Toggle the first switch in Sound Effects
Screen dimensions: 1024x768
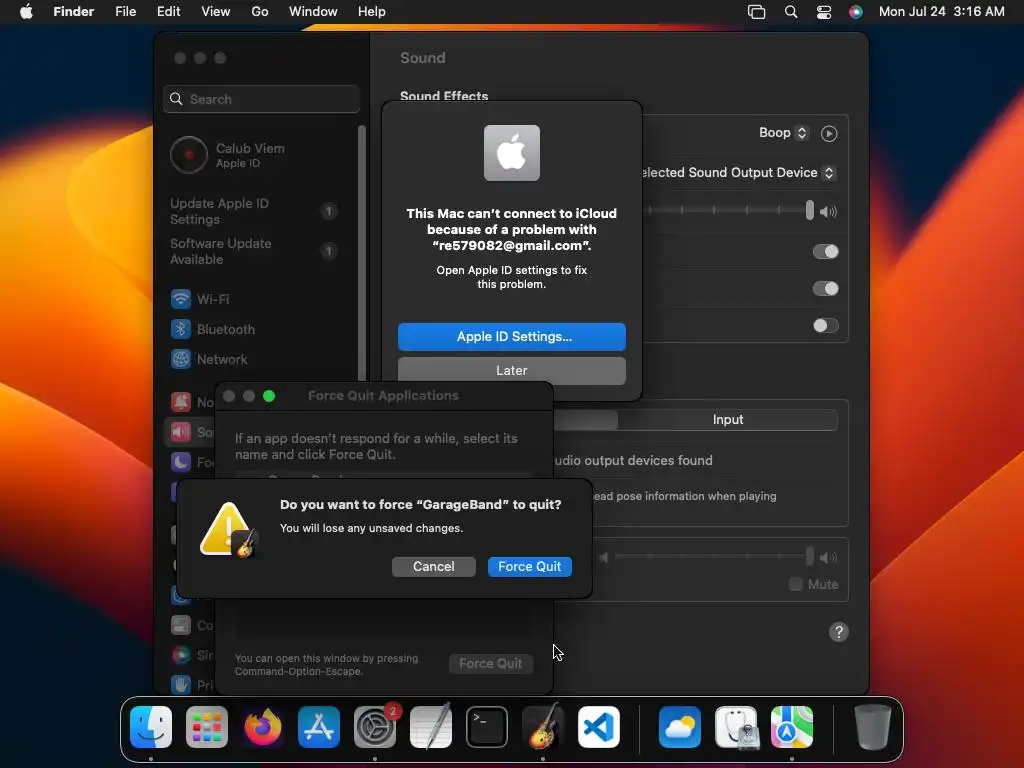pos(825,251)
